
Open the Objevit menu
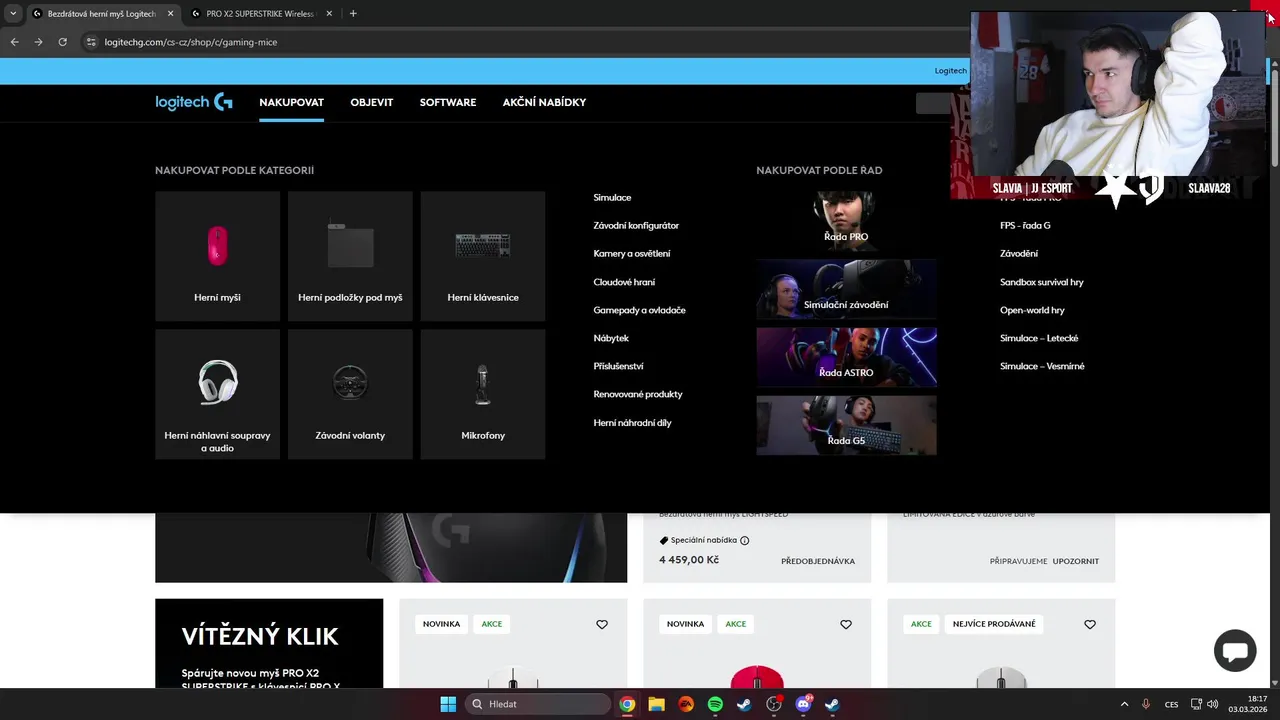pyautogui.click(x=371, y=102)
